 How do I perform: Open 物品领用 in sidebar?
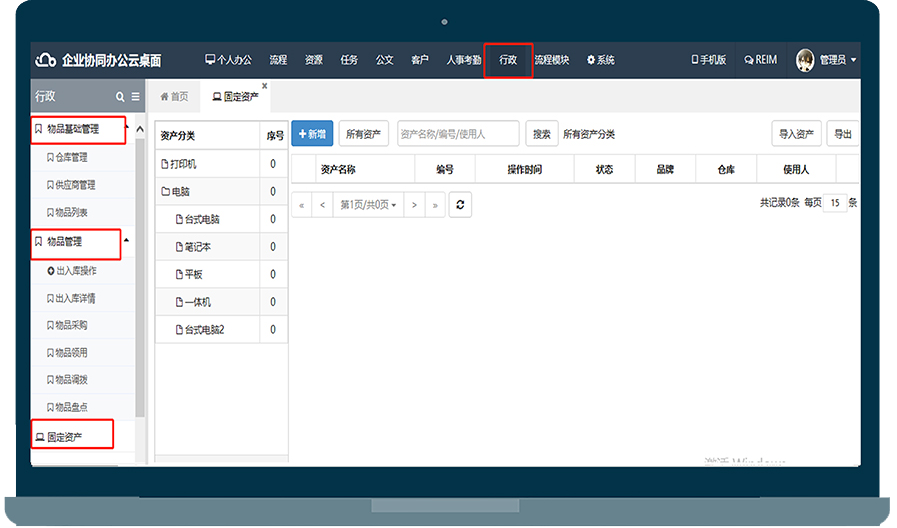click(67, 352)
